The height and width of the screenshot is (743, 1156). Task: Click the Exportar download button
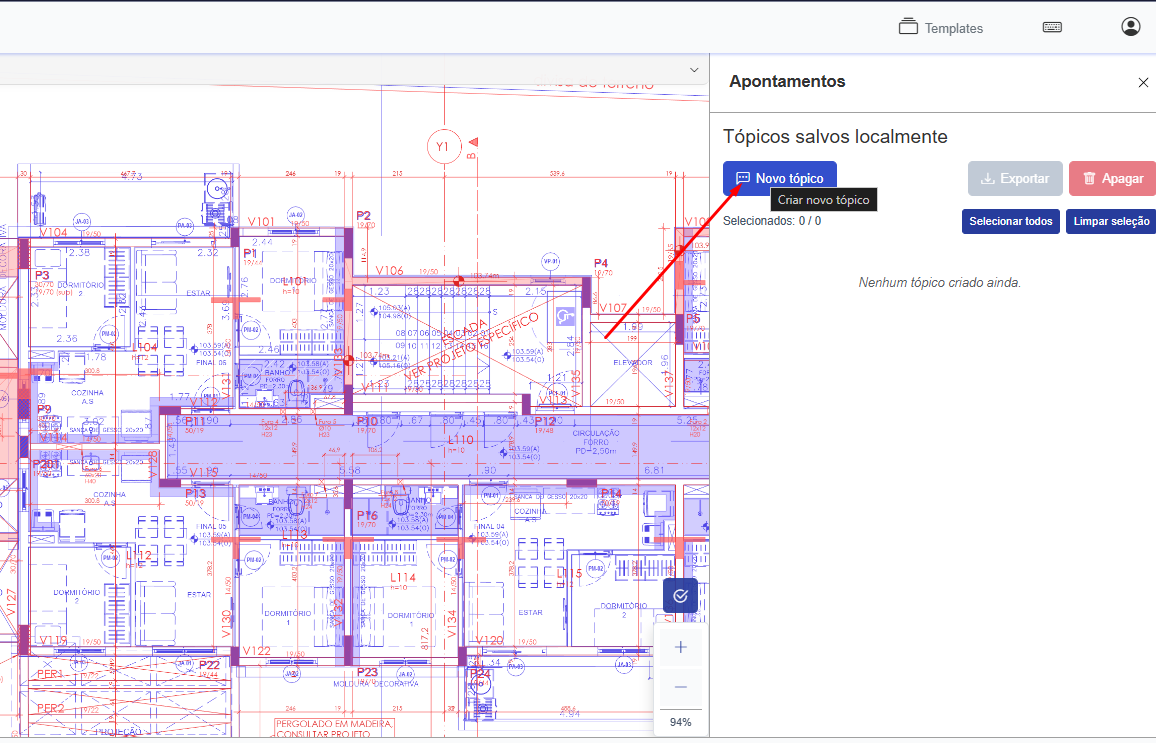click(x=1014, y=178)
